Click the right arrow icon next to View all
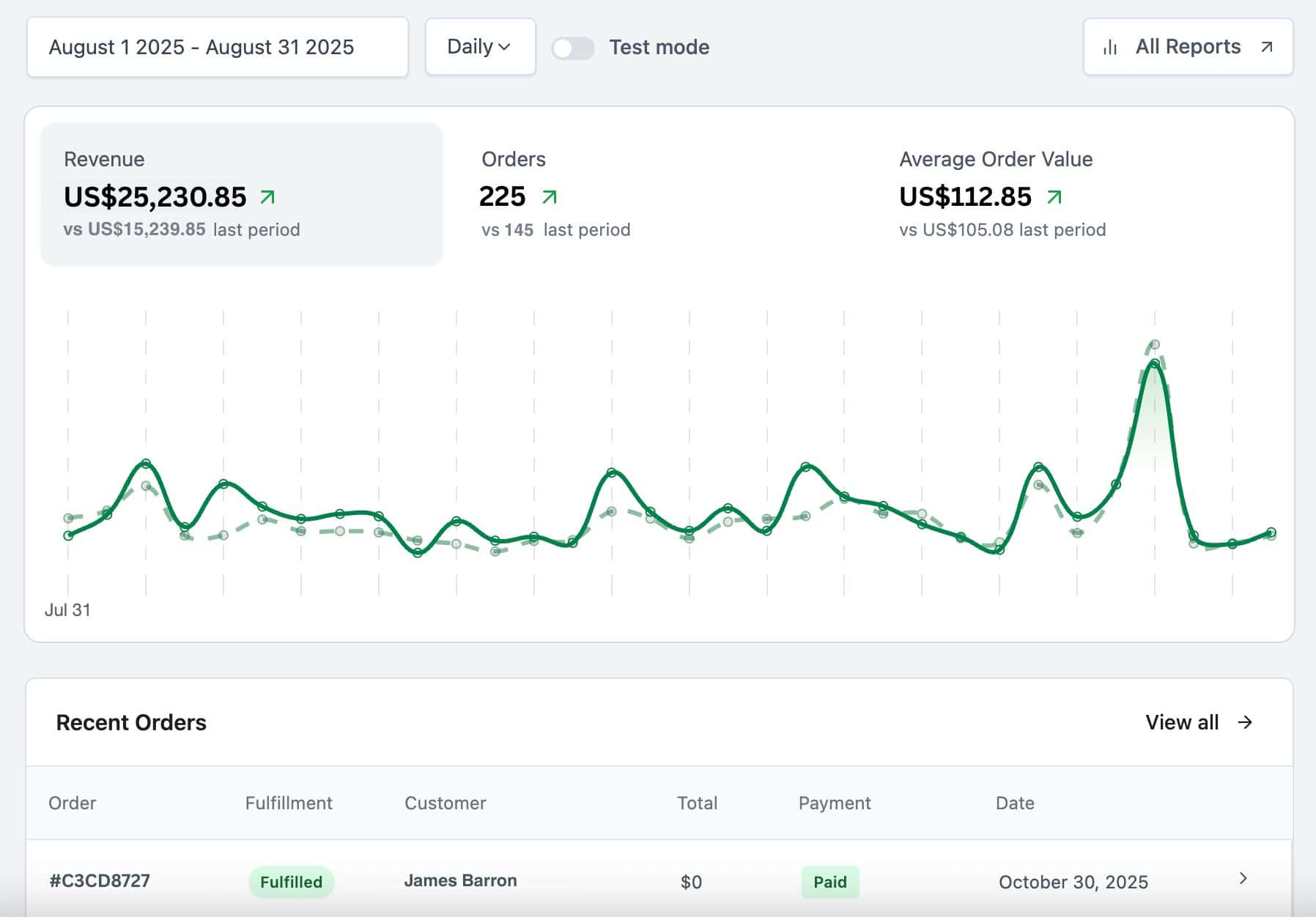The image size is (1316, 917). (1245, 722)
